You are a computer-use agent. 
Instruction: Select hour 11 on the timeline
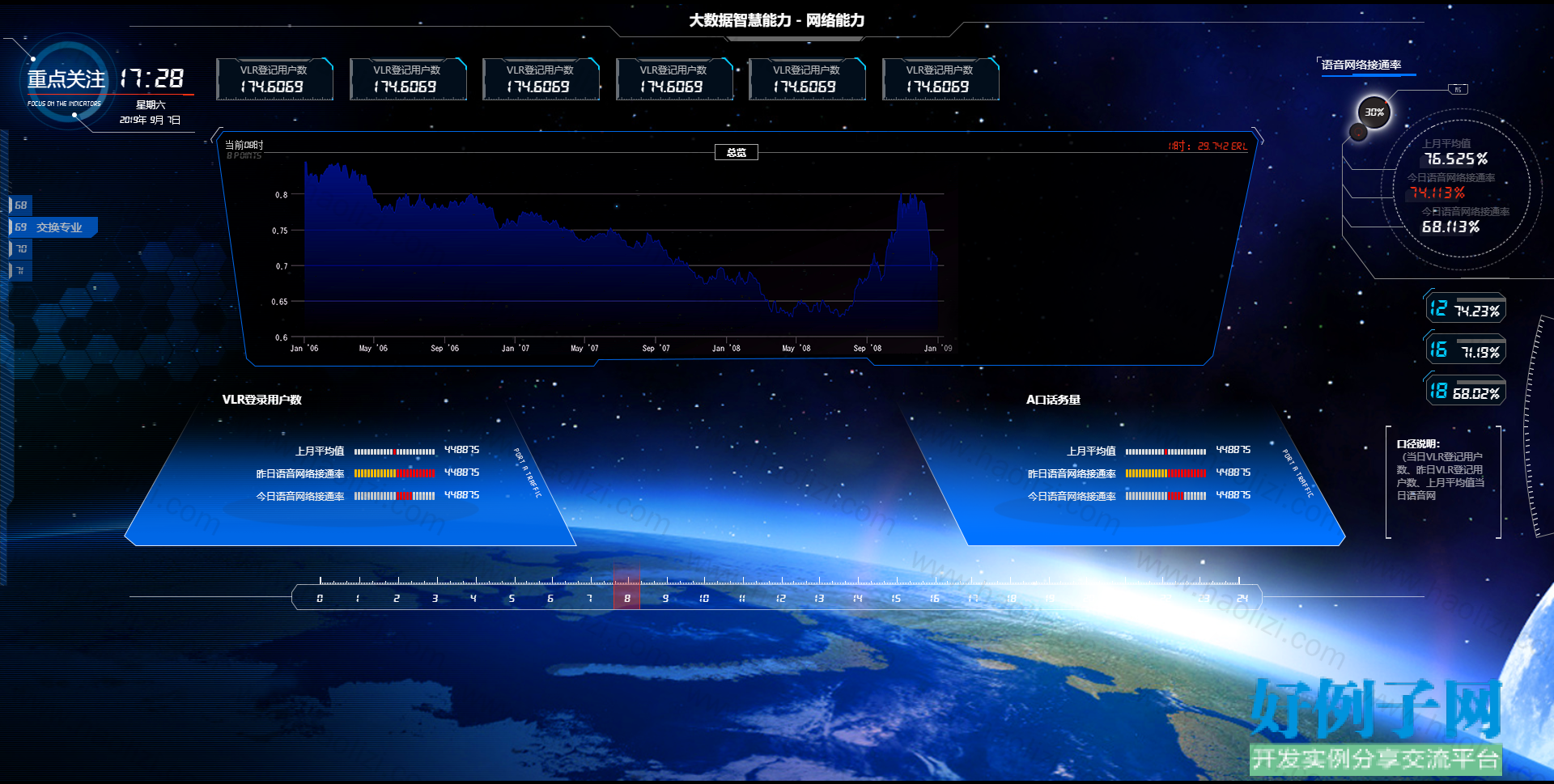click(742, 599)
